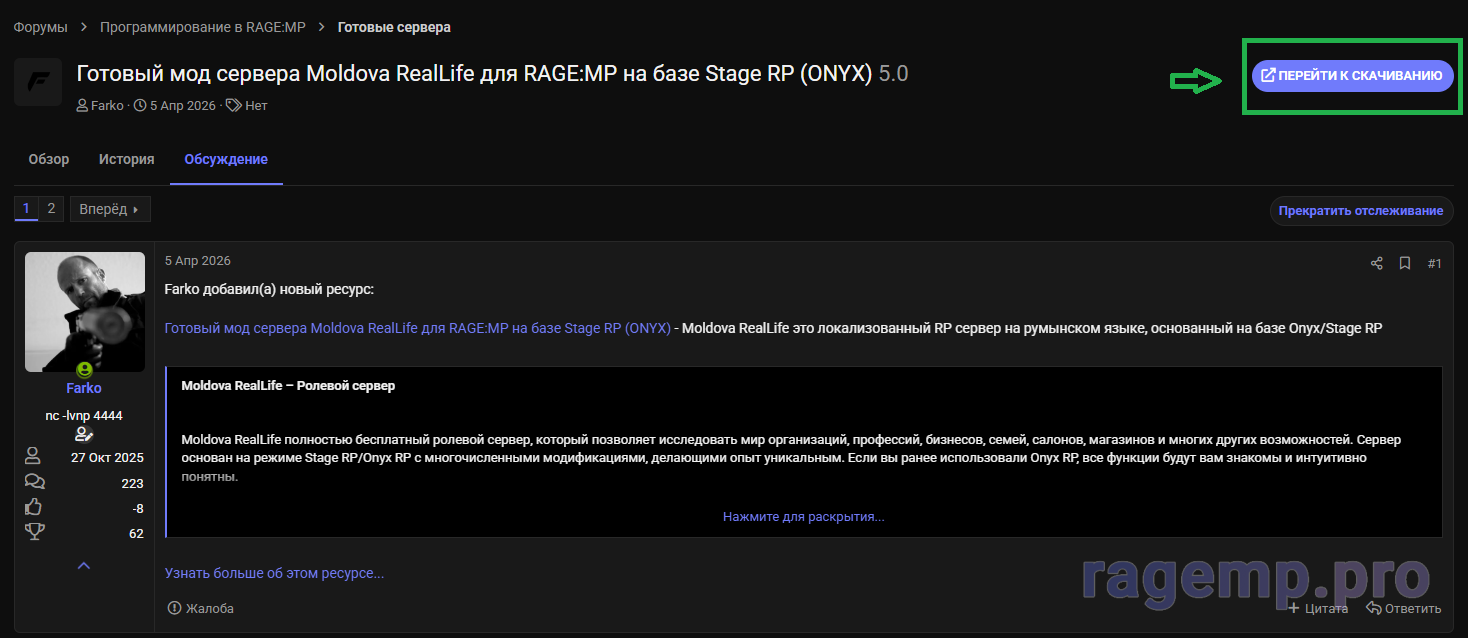This screenshot has height=638, width=1468.
Task: Click the trophy points icon in the user panel
Action: (34, 532)
